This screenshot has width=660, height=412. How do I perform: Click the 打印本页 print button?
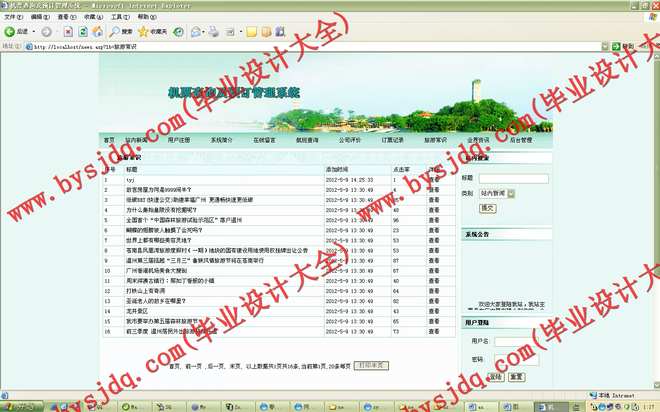click(369, 365)
